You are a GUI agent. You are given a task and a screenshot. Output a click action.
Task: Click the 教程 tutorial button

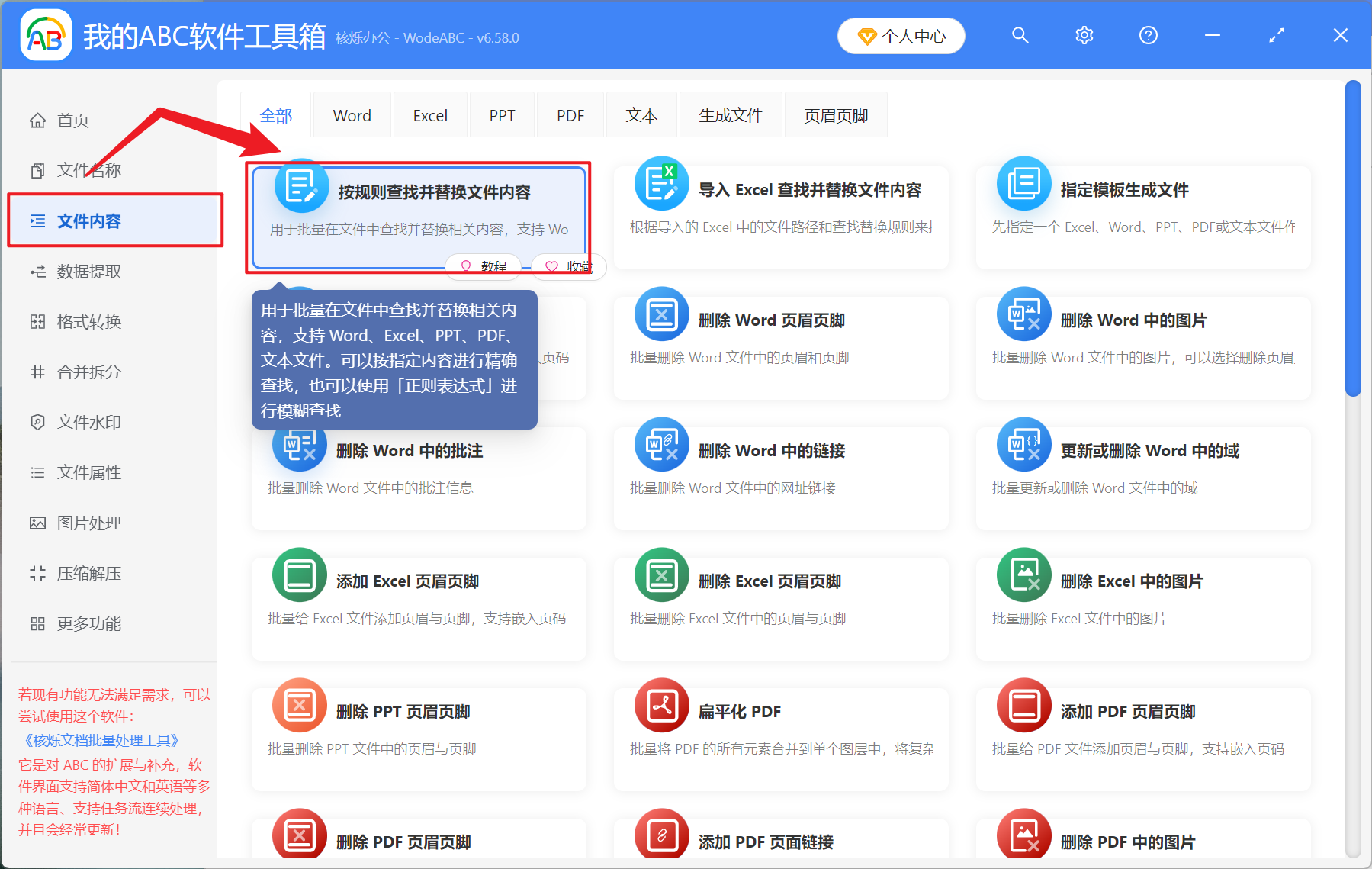484,266
